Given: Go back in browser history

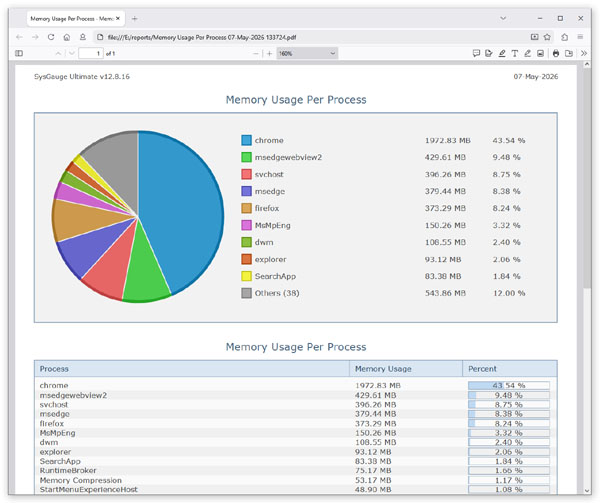Looking at the screenshot, I should coord(20,37).
